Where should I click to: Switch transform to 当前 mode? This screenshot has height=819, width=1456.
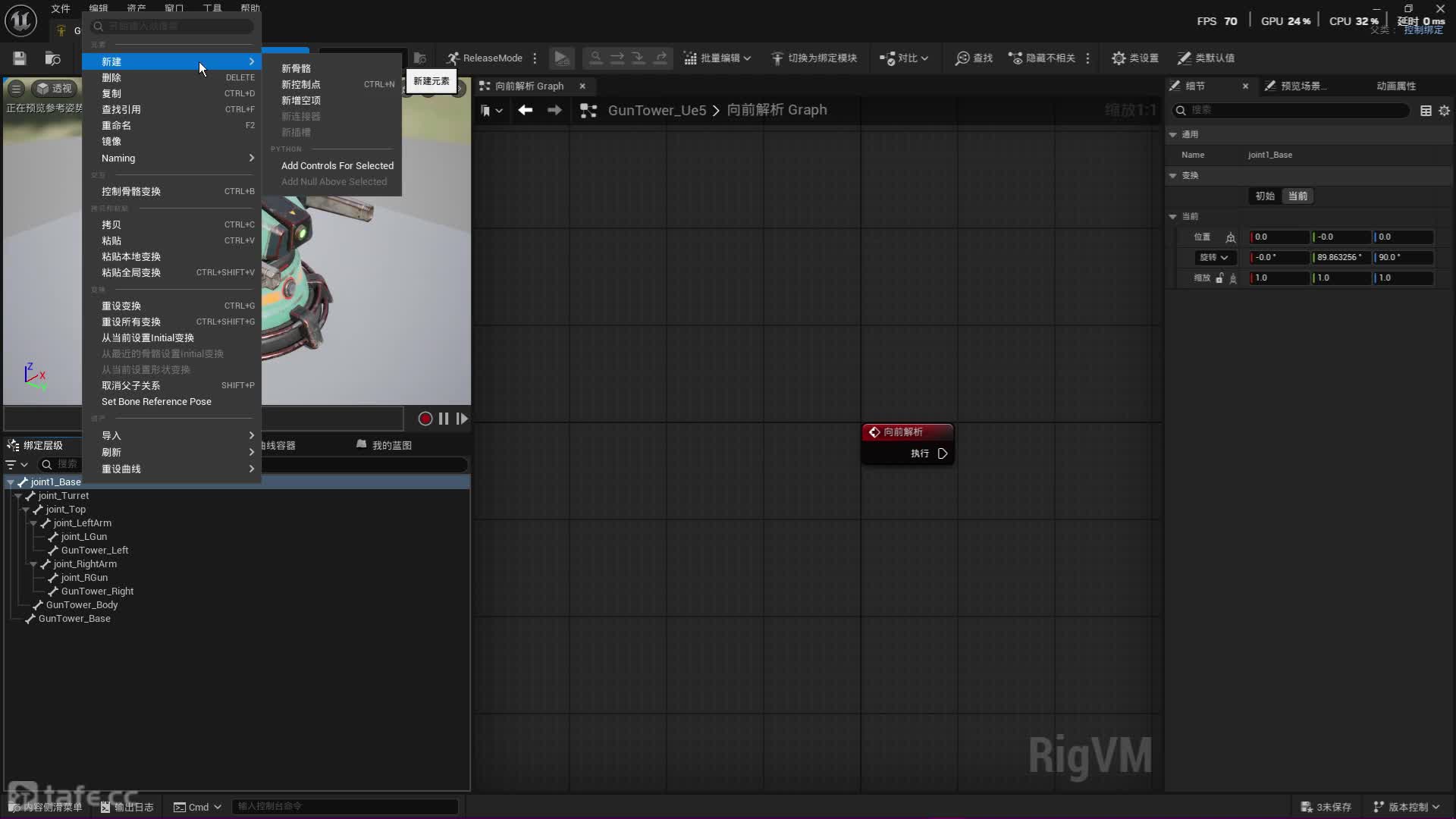coord(1298,196)
